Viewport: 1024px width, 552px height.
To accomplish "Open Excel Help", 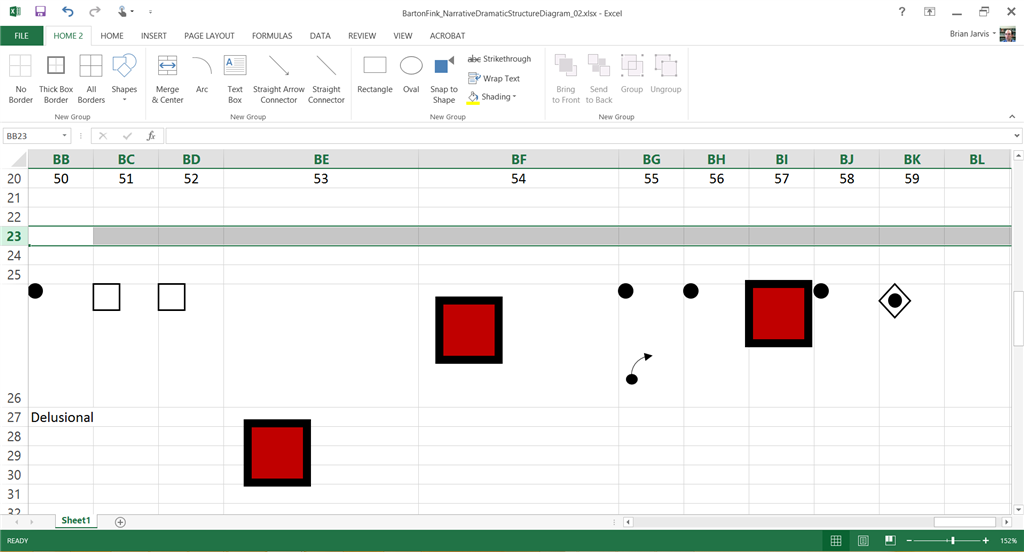I will coord(902,12).
